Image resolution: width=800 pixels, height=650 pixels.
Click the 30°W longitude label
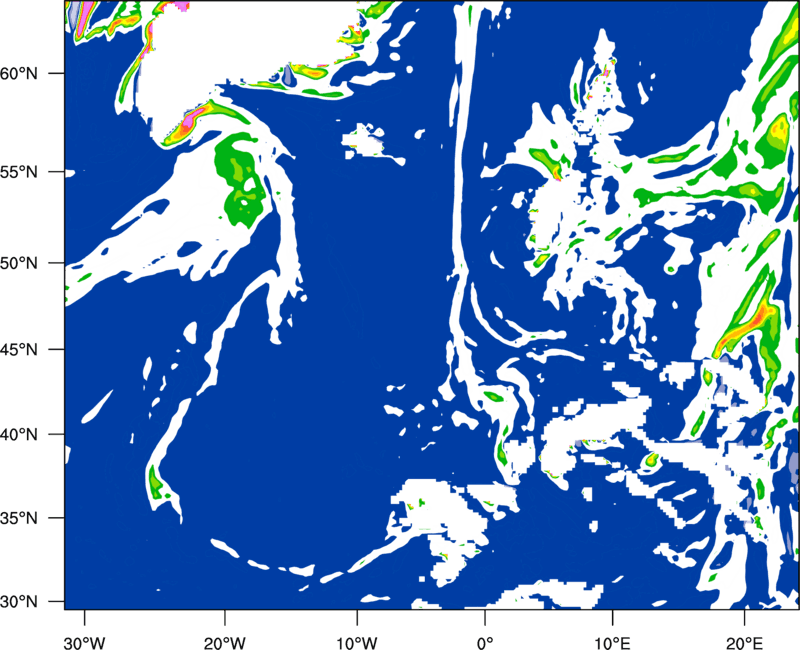point(85,643)
